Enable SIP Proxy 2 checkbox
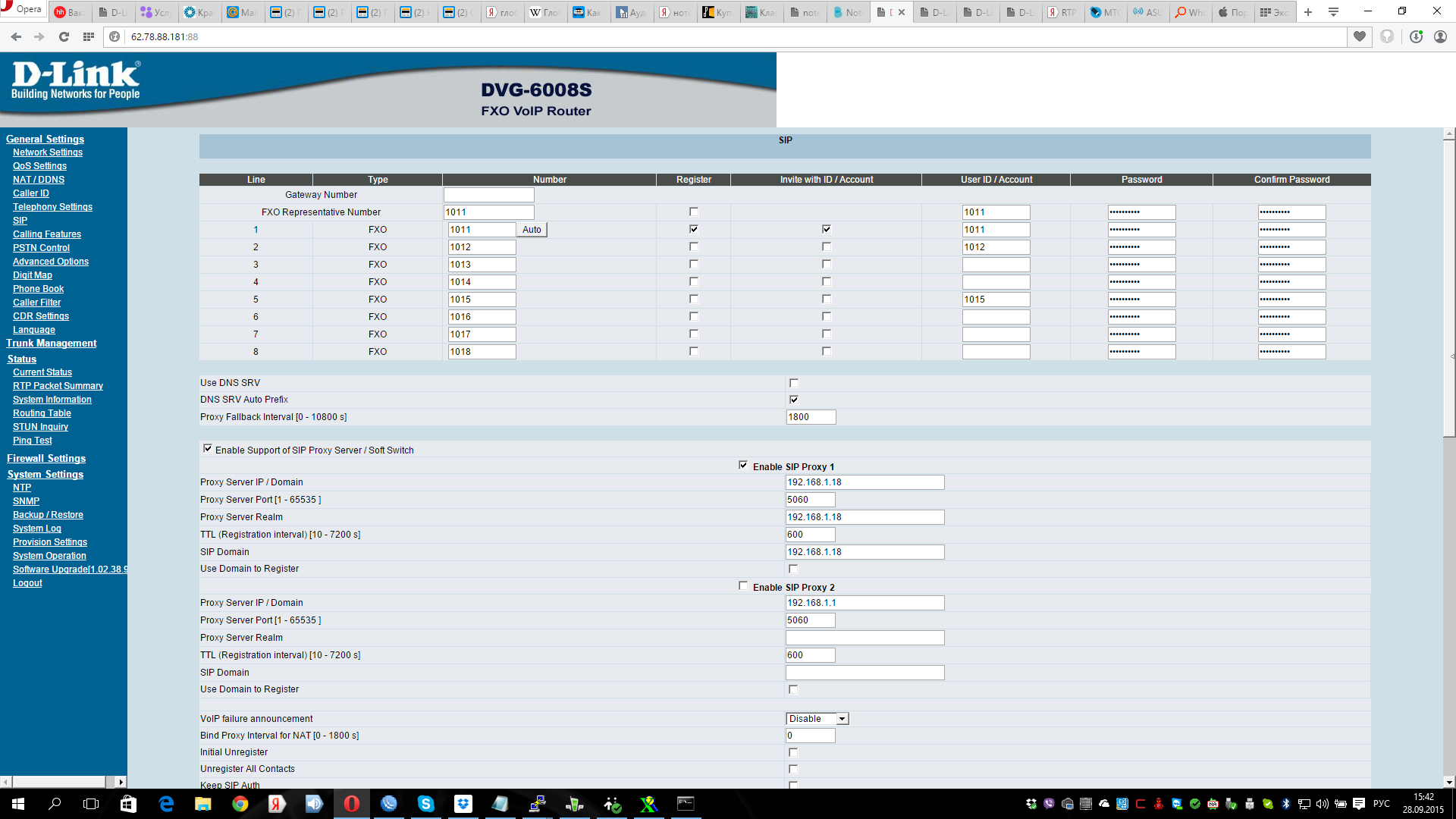Screen dimensions: 1456x819 click(743, 586)
